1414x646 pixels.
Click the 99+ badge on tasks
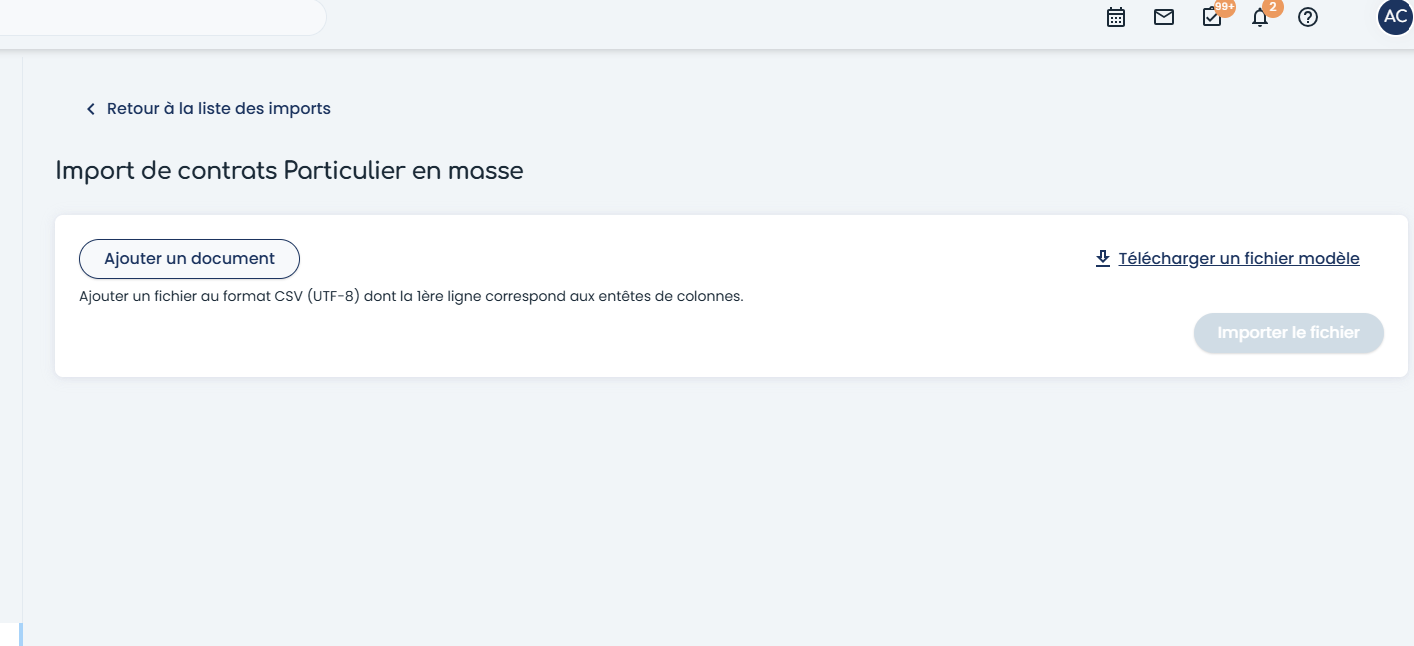1225,7
